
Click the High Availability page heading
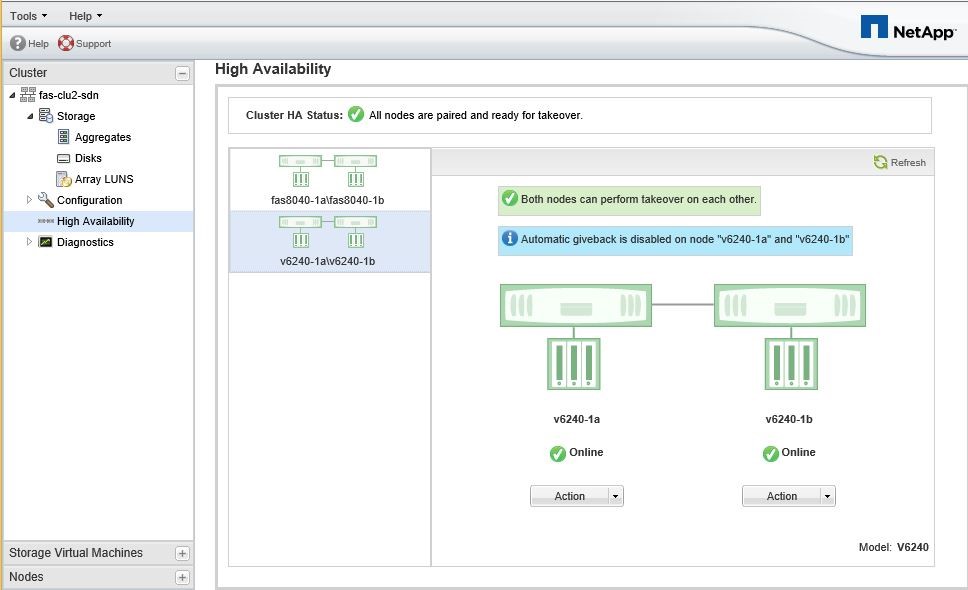point(273,69)
